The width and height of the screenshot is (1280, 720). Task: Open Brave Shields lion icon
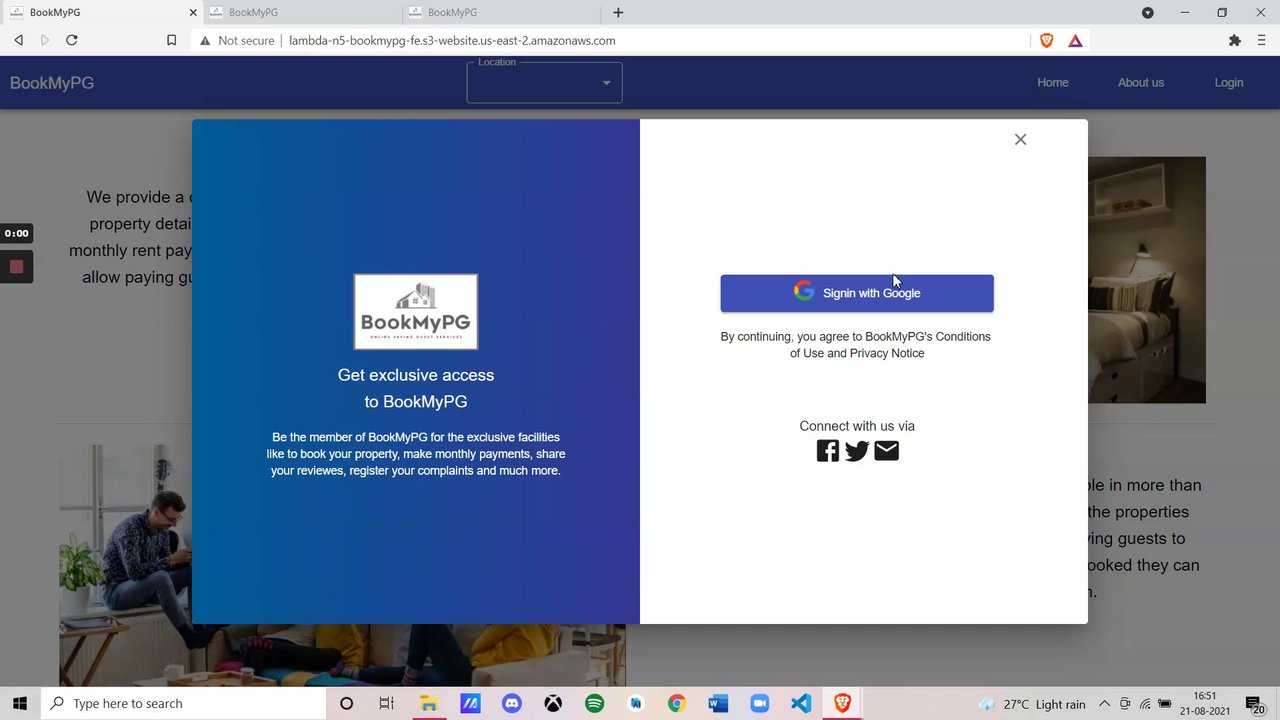[1047, 41]
